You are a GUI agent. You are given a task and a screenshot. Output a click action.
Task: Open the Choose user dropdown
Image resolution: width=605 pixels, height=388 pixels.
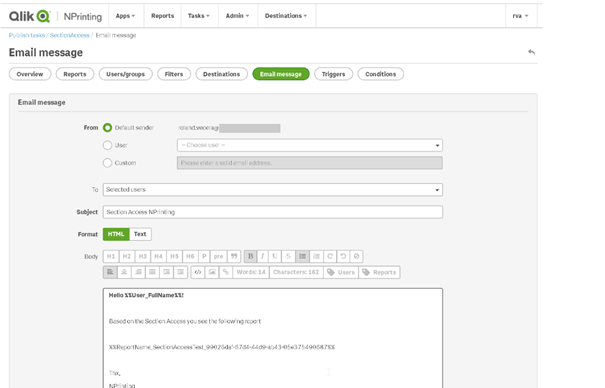310,145
